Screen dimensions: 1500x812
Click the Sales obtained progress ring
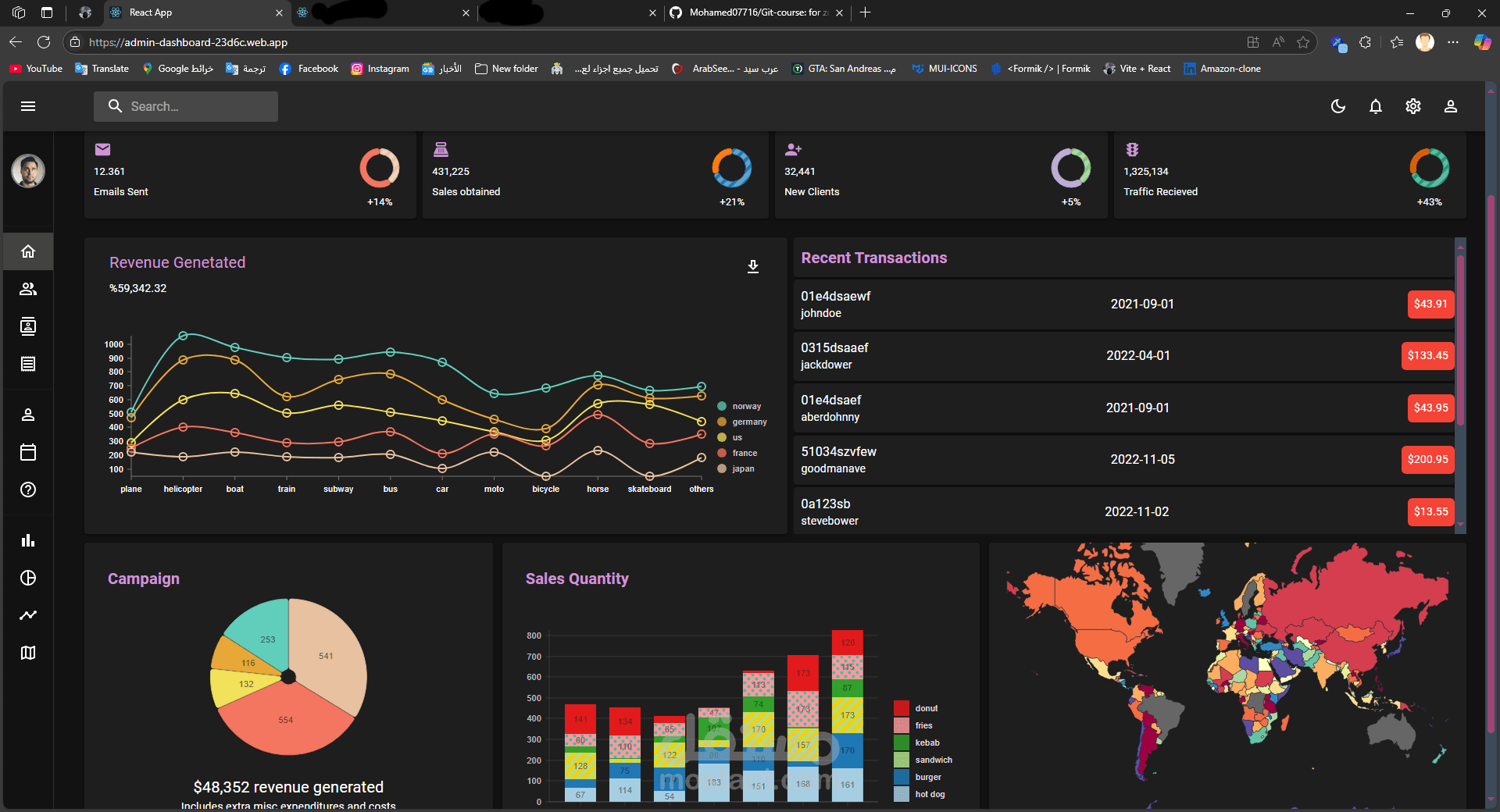click(732, 168)
